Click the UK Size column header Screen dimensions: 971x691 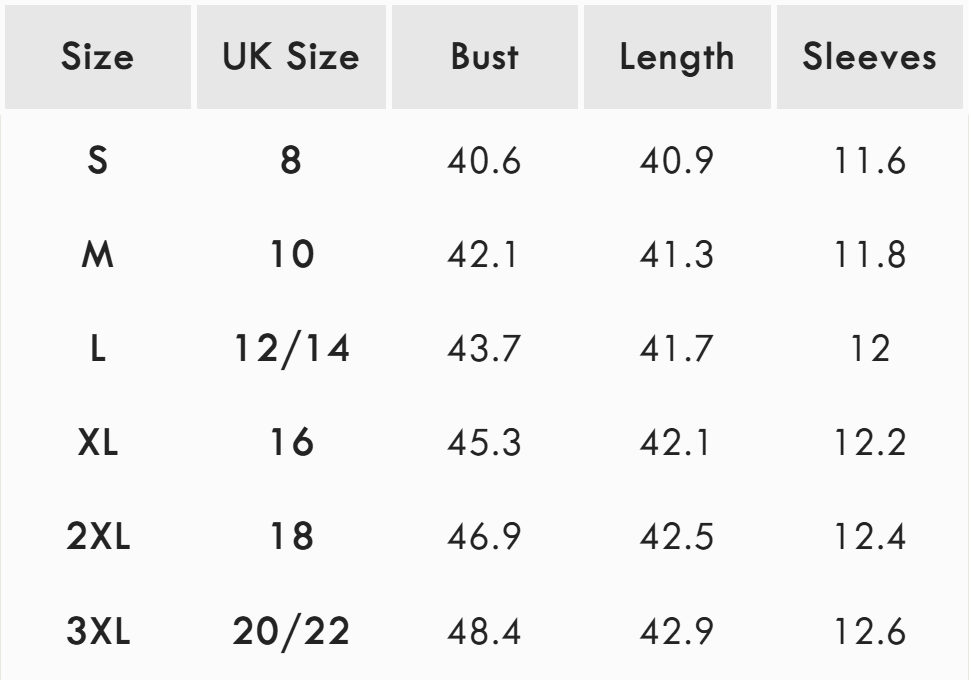[x=290, y=57]
